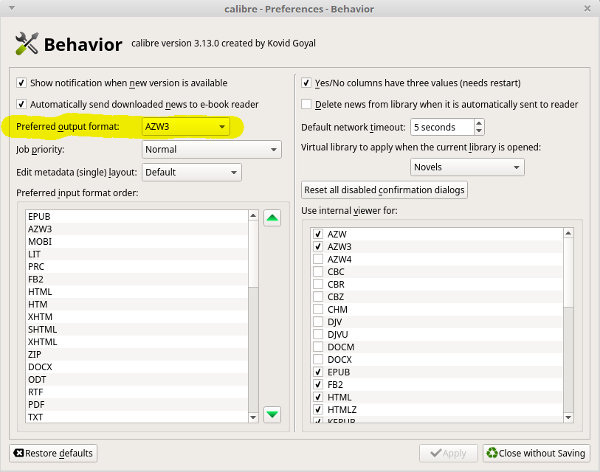Select MOBI in input format order list
Viewport: 600px width, 472px height.
(x=137, y=242)
